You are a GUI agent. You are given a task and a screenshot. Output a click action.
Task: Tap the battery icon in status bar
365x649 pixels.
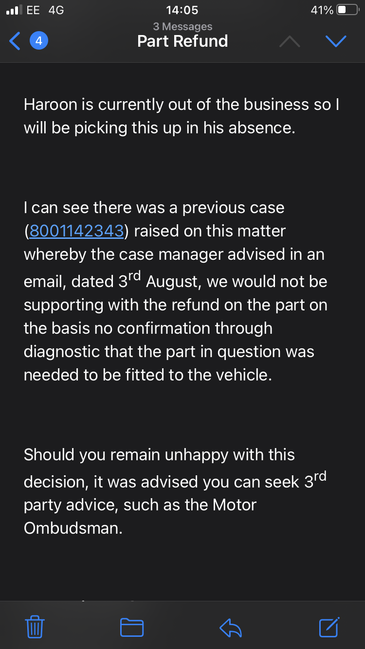347,10
